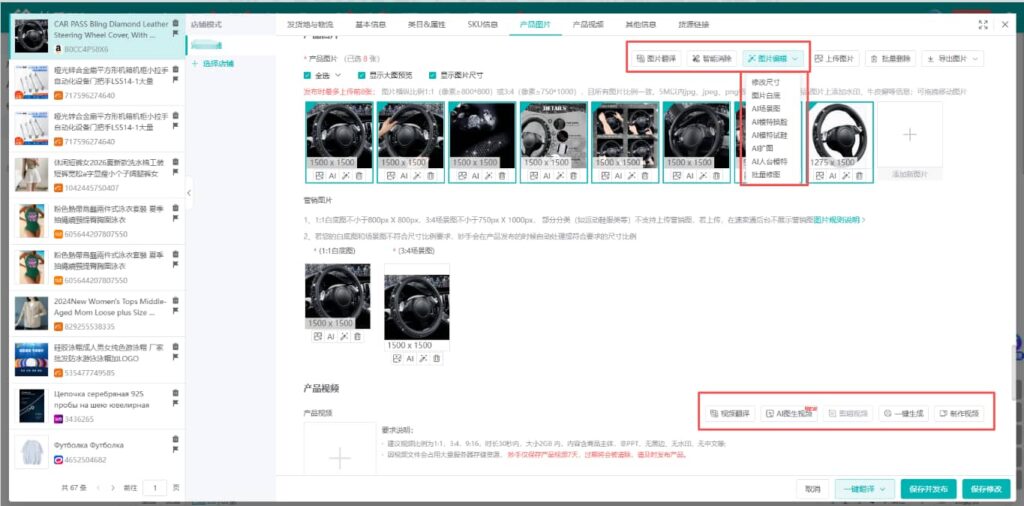Choose AI场景图 from image edit menu
The width and height of the screenshot is (1024, 506).
click(x=765, y=108)
